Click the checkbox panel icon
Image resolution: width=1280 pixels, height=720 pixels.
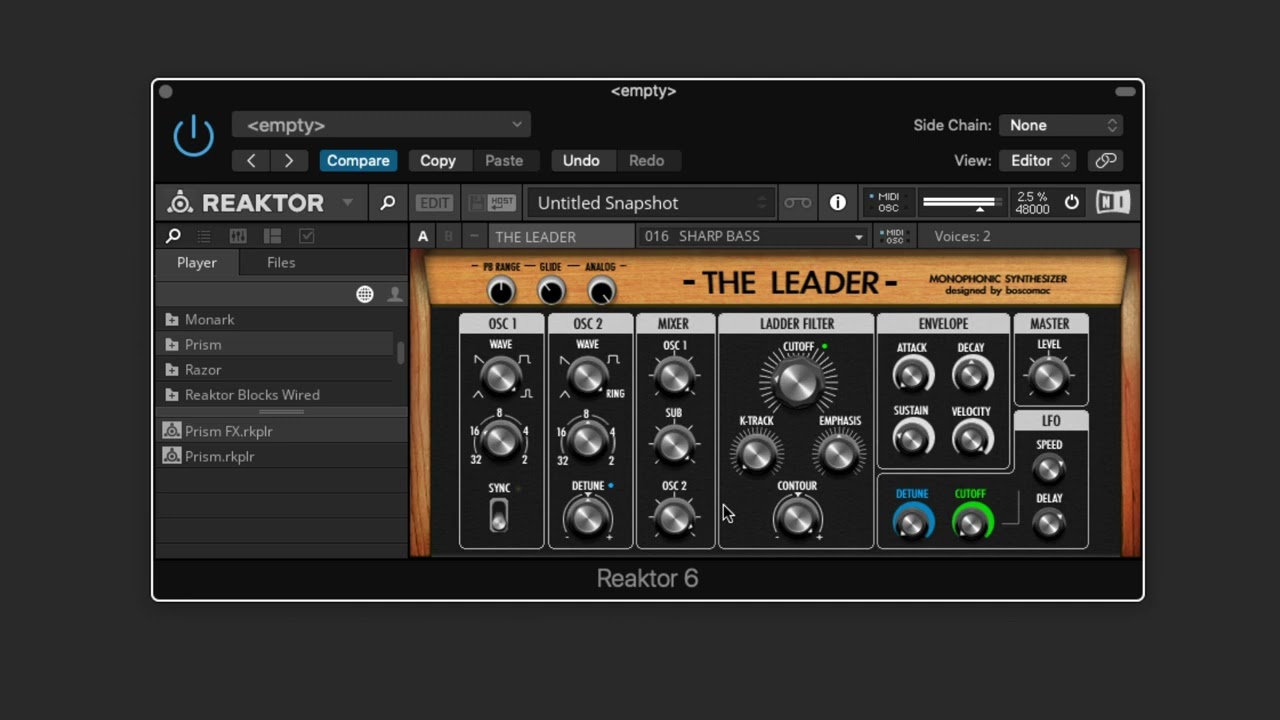click(x=307, y=236)
